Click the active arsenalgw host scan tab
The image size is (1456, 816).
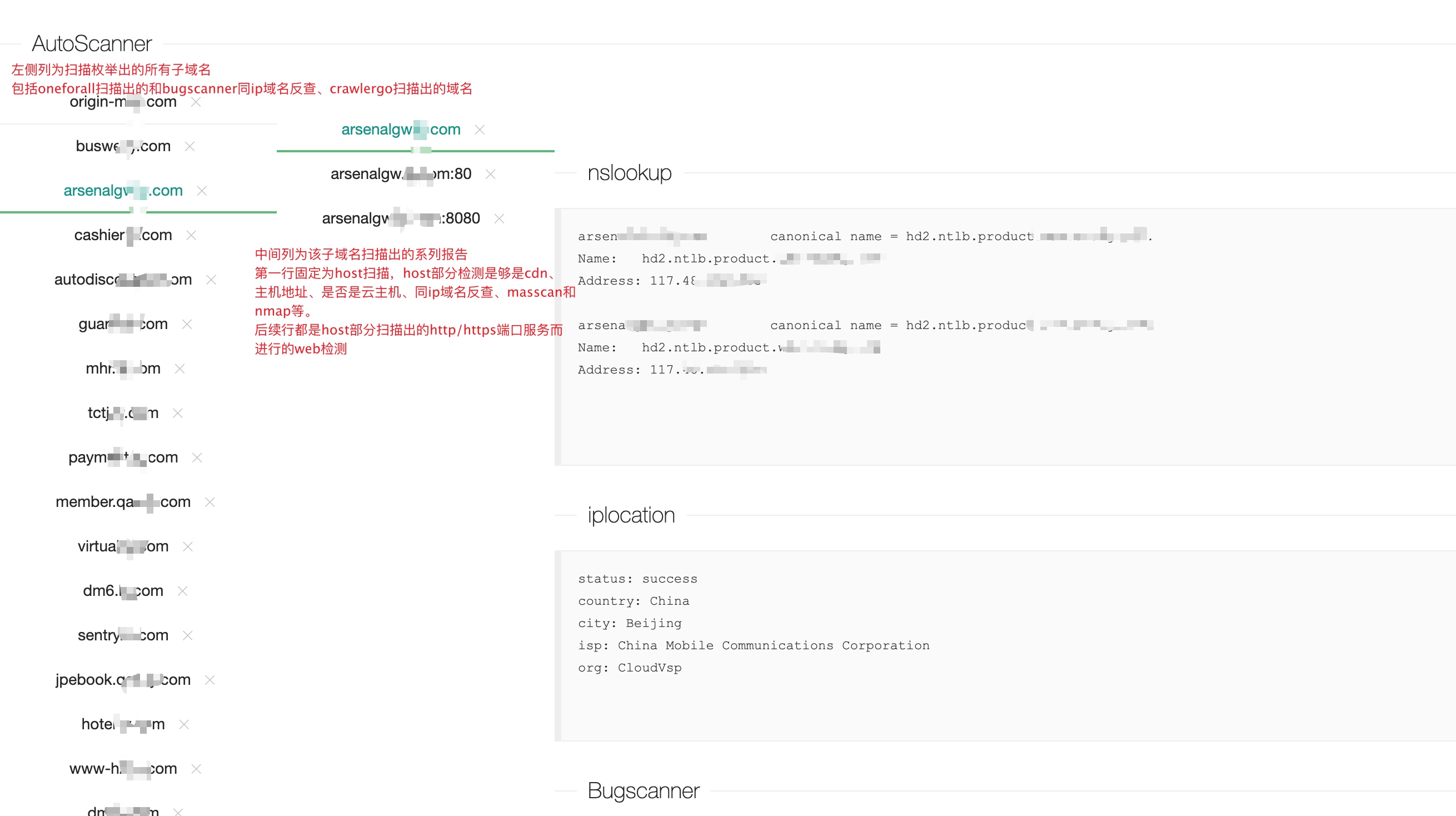[401, 130]
